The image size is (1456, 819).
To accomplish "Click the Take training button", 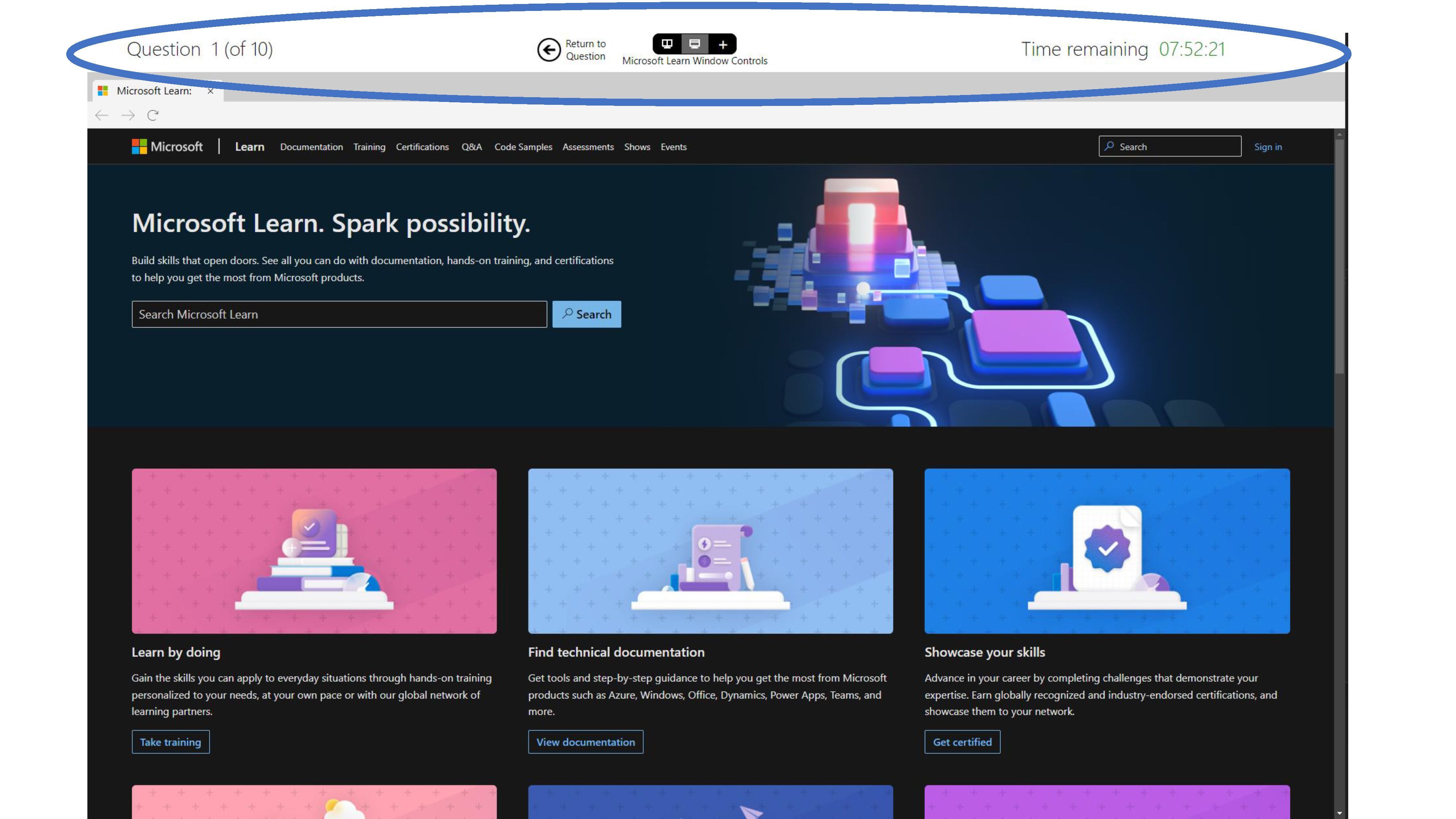I will tap(170, 741).
